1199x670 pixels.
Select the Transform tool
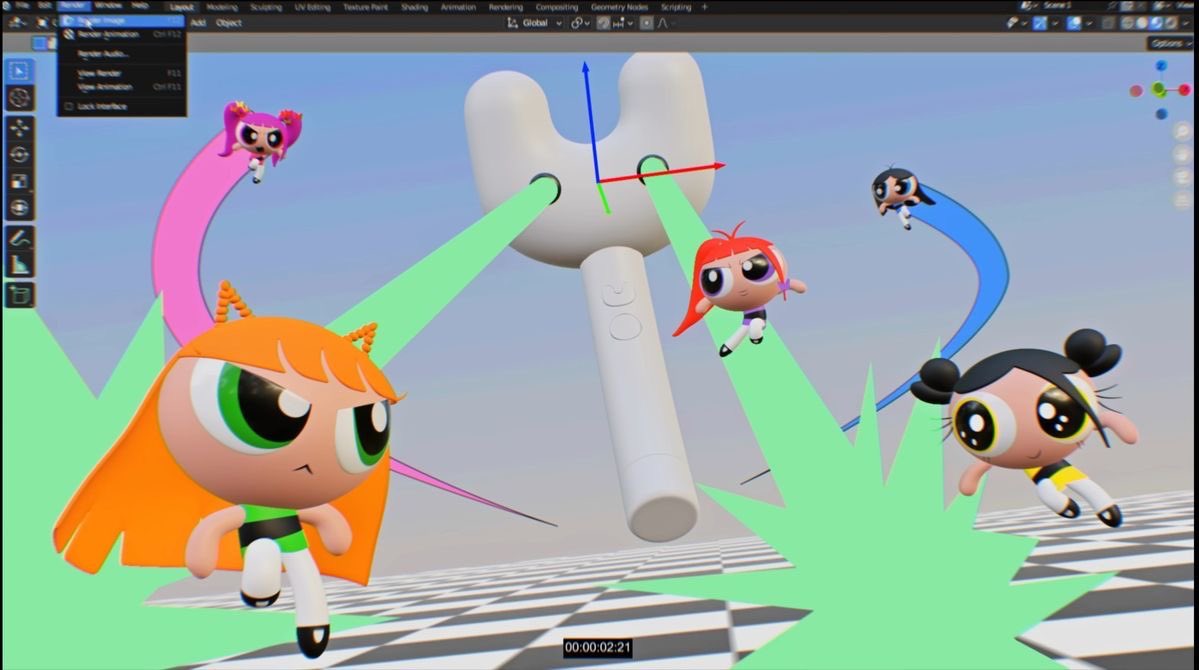(19, 207)
